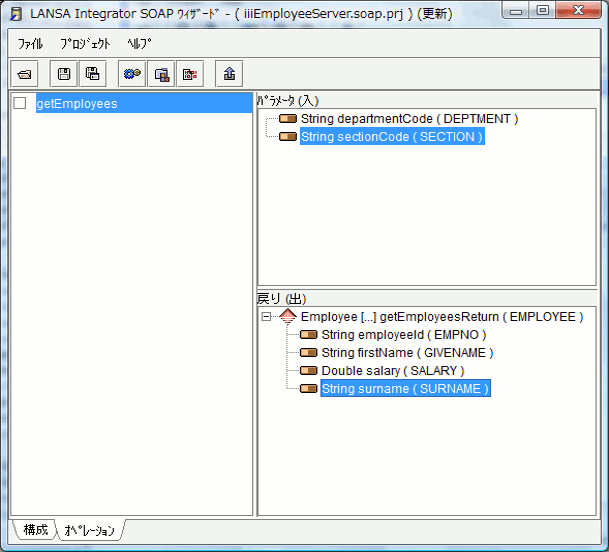Click the red binary-code document toolbar icon
The height and width of the screenshot is (552, 609).
tap(190, 73)
